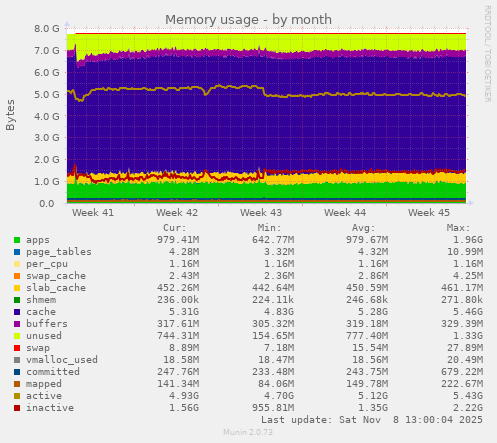
Task: Click the 'Week 41' x-axis label
Action: click(x=93, y=213)
